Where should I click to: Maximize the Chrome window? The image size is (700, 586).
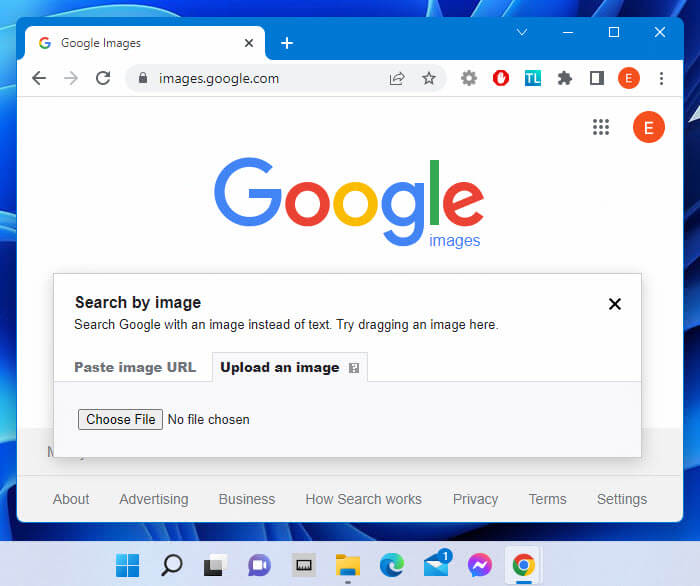coord(614,32)
